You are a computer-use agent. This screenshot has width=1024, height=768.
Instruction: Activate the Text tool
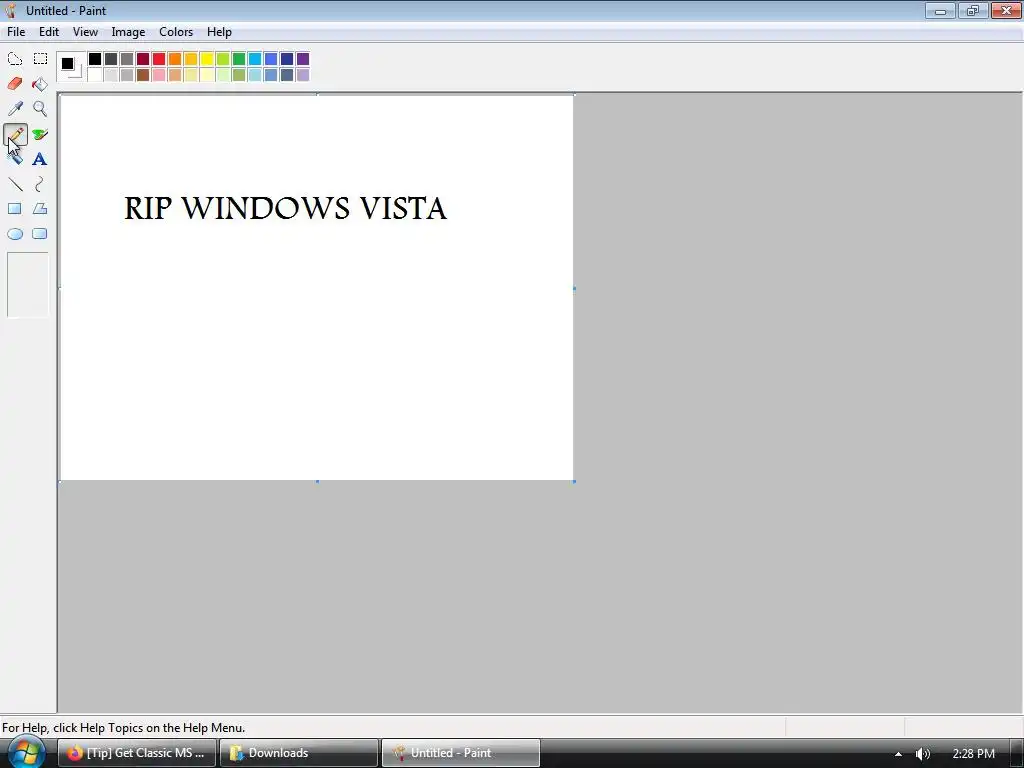point(40,159)
